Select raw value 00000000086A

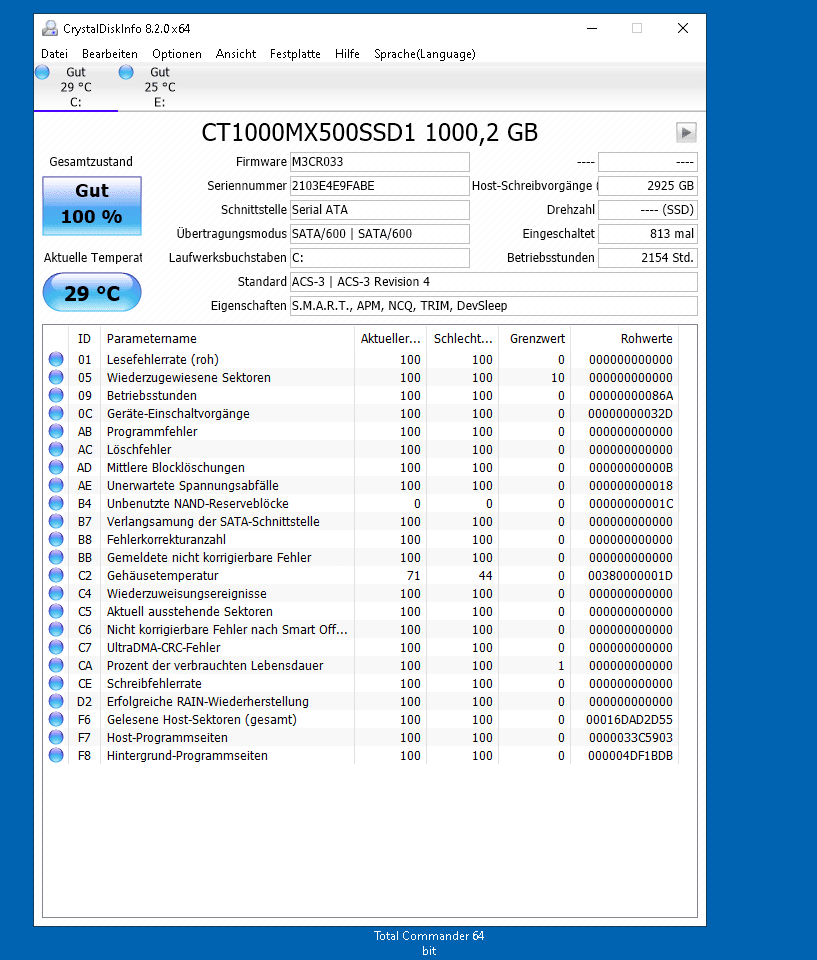click(630, 396)
